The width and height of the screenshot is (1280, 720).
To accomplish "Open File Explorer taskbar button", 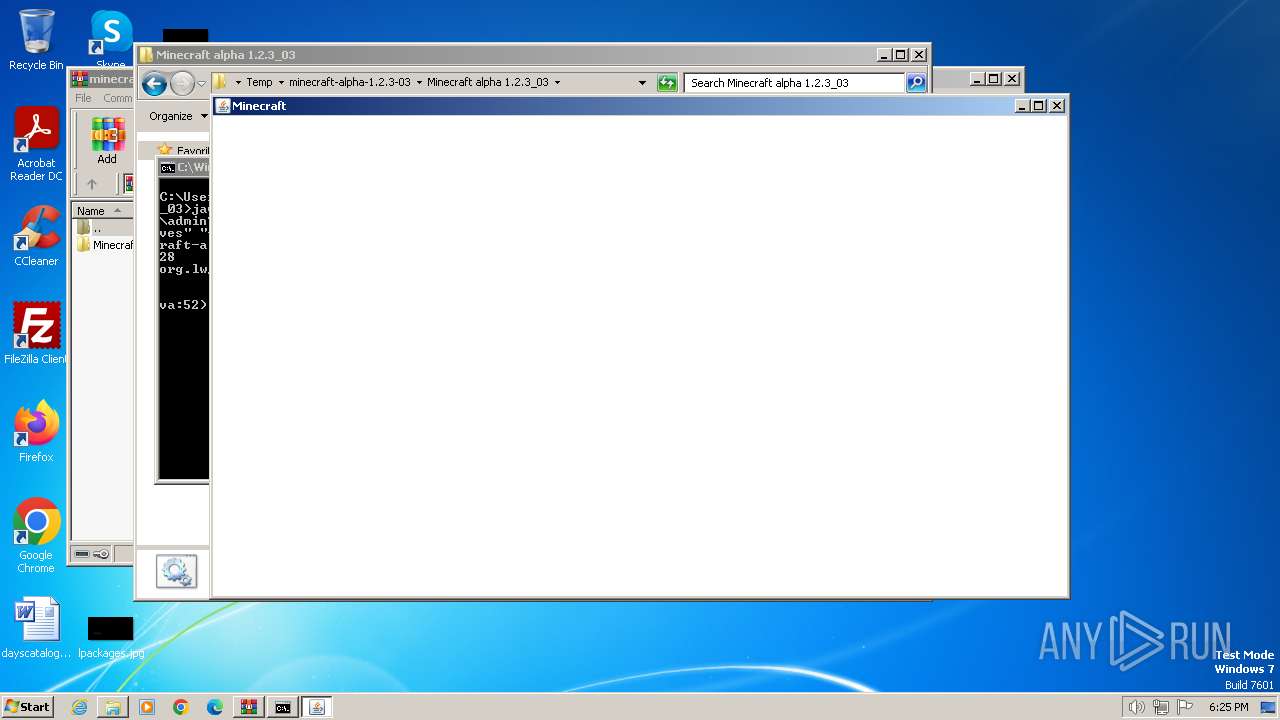I will tap(113, 707).
